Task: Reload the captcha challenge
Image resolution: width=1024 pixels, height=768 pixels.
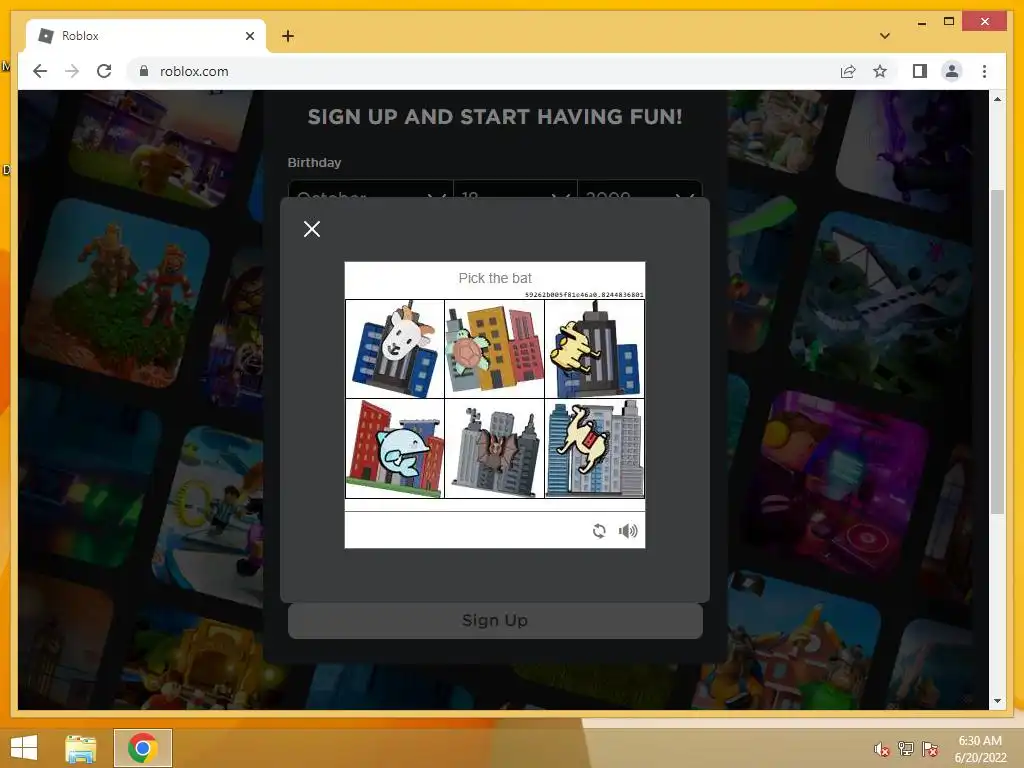Action: pyautogui.click(x=599, y=531)
